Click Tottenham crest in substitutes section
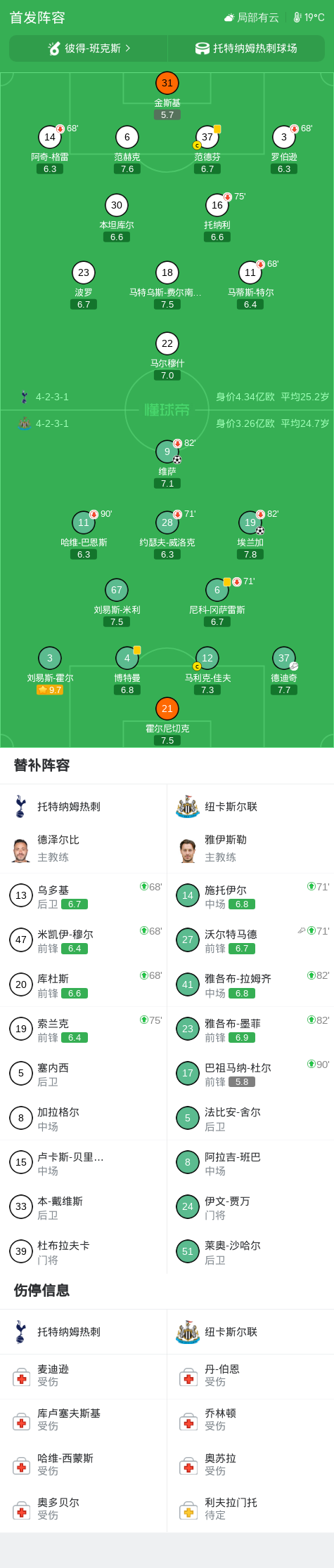This screenshot has height=1568, width=334. [x=21, y=807]
